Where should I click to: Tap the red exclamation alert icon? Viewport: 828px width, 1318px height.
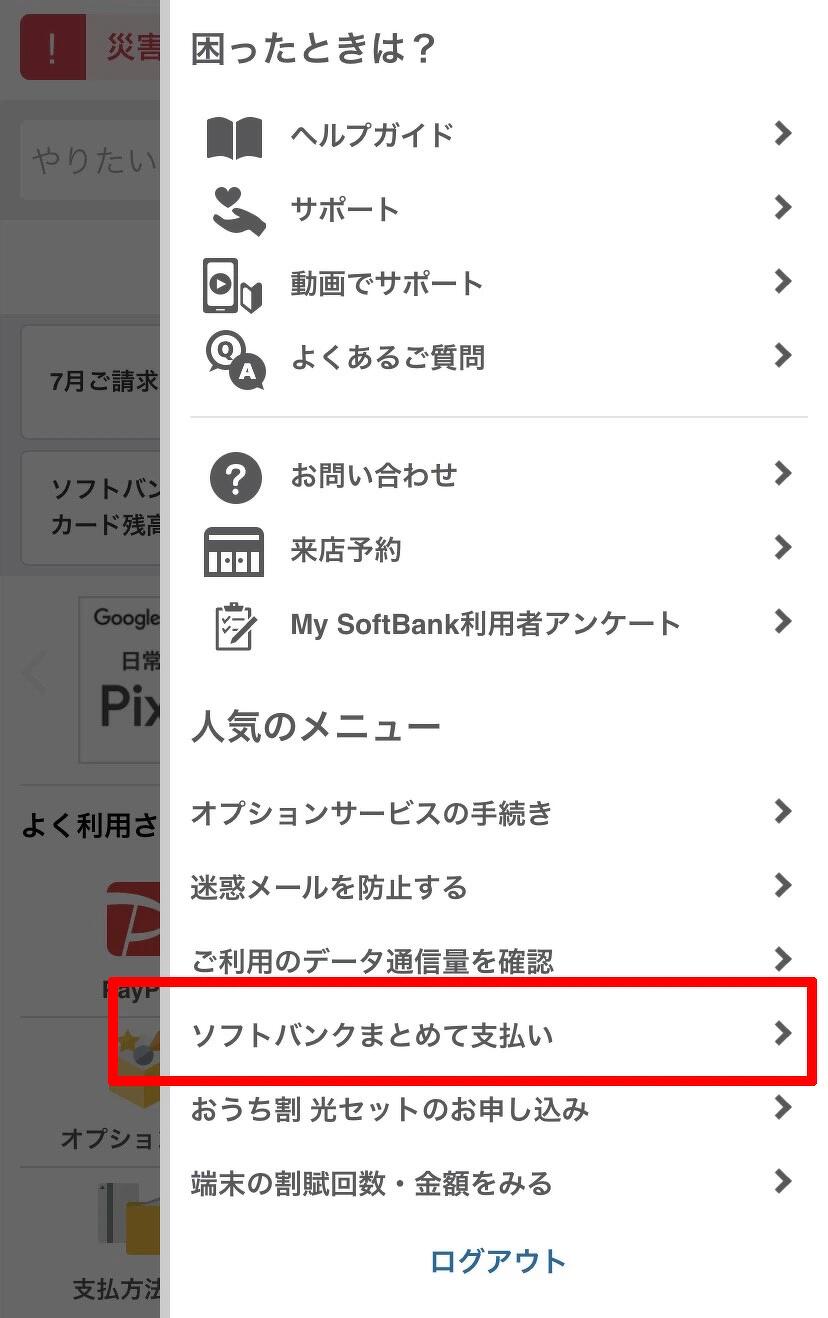(53, 47)
